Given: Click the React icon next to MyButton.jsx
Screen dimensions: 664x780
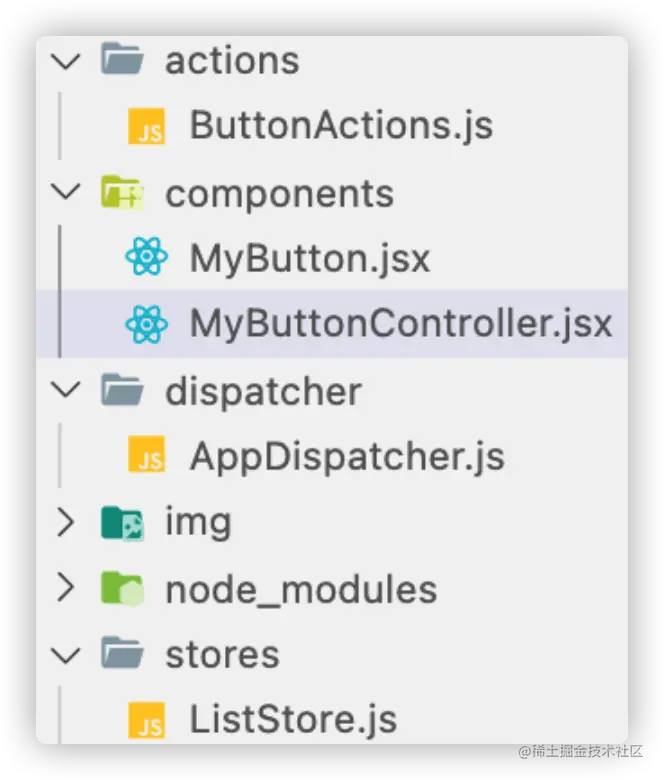Looking at the screenshot, I should click(146, 257).
